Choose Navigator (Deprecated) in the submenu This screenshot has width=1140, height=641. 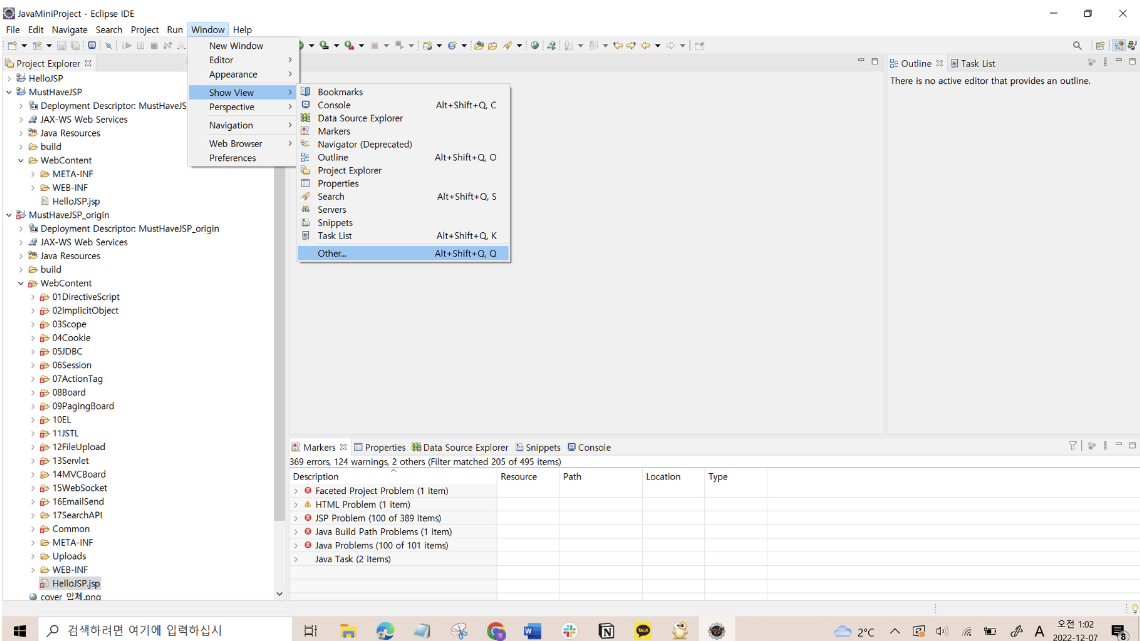coord(403,144)
